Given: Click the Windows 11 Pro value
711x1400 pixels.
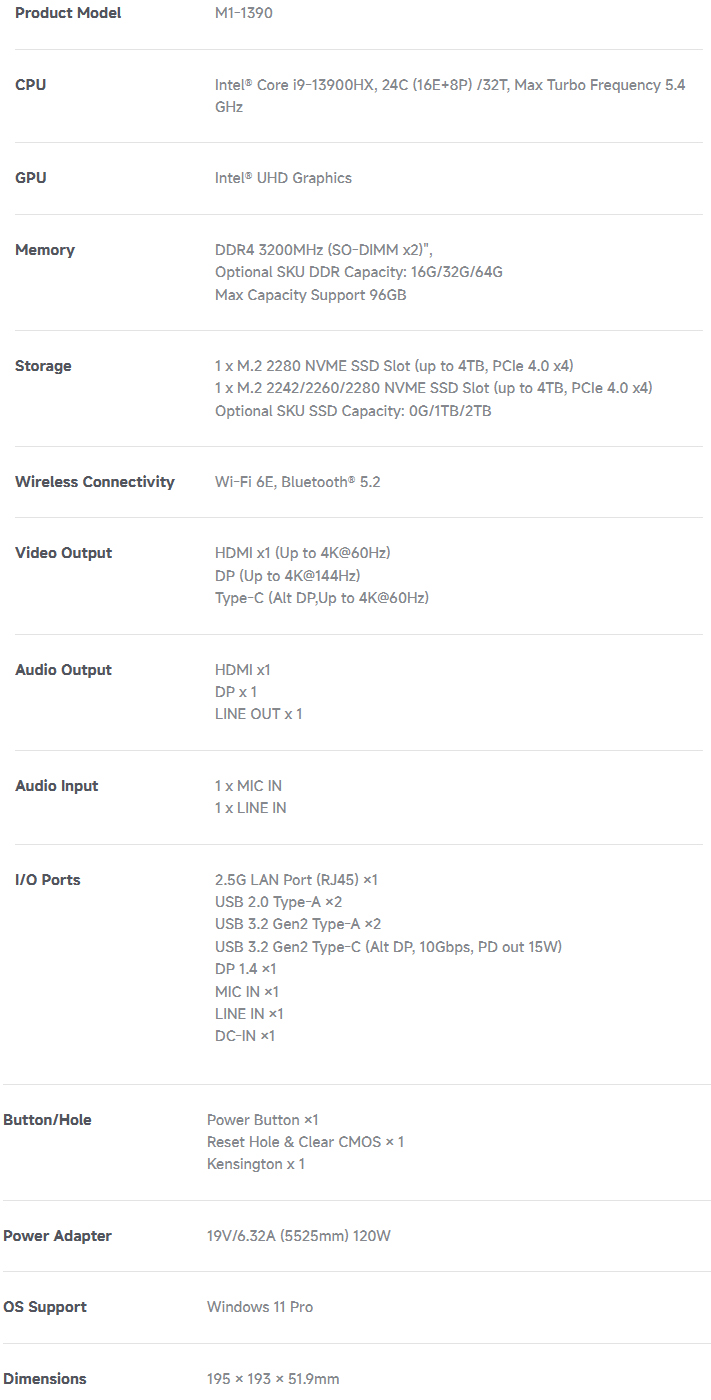Looking at the screenshot, I should click(260, 1307).
